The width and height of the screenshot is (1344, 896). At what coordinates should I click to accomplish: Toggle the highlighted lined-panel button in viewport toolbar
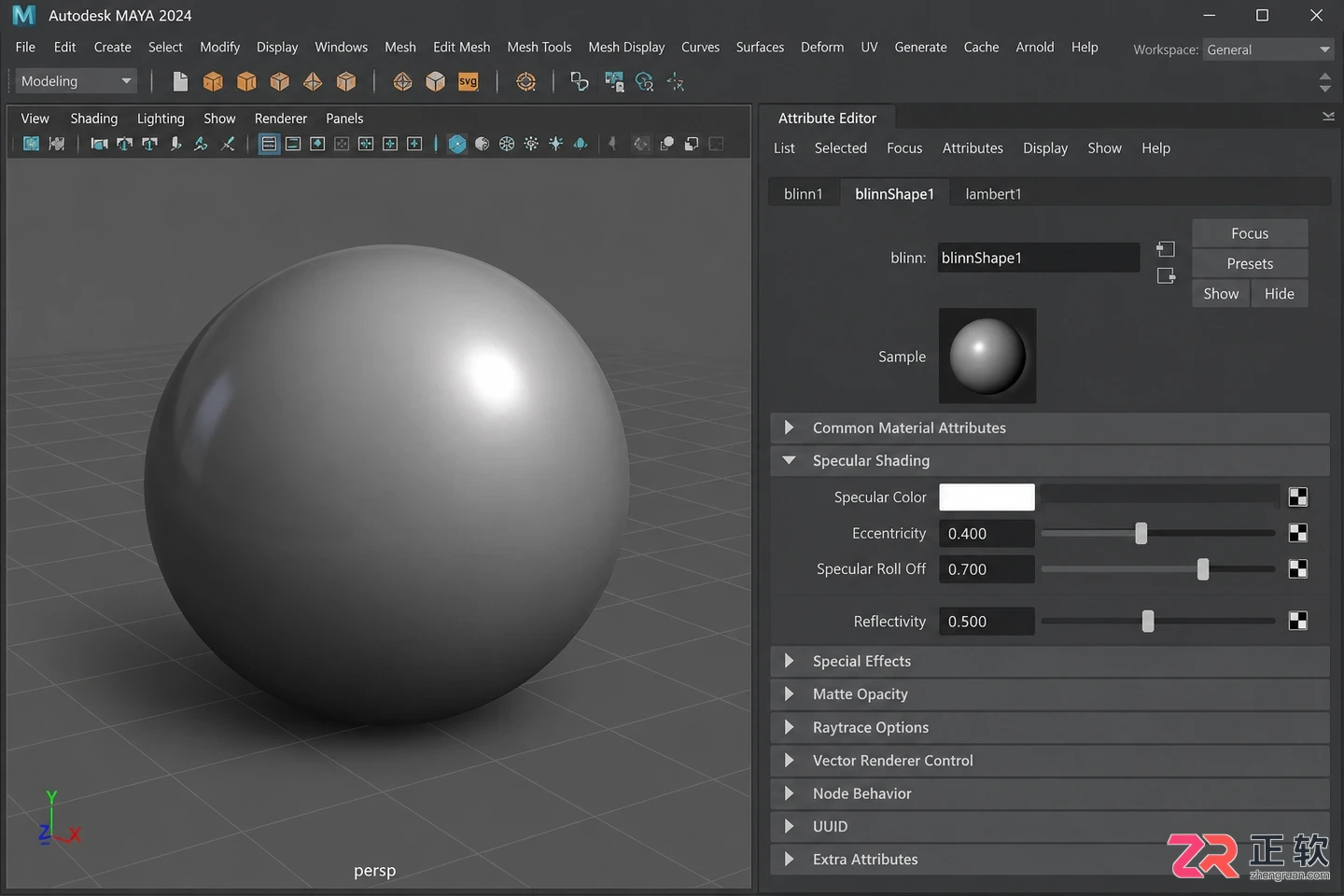point(269,144)
